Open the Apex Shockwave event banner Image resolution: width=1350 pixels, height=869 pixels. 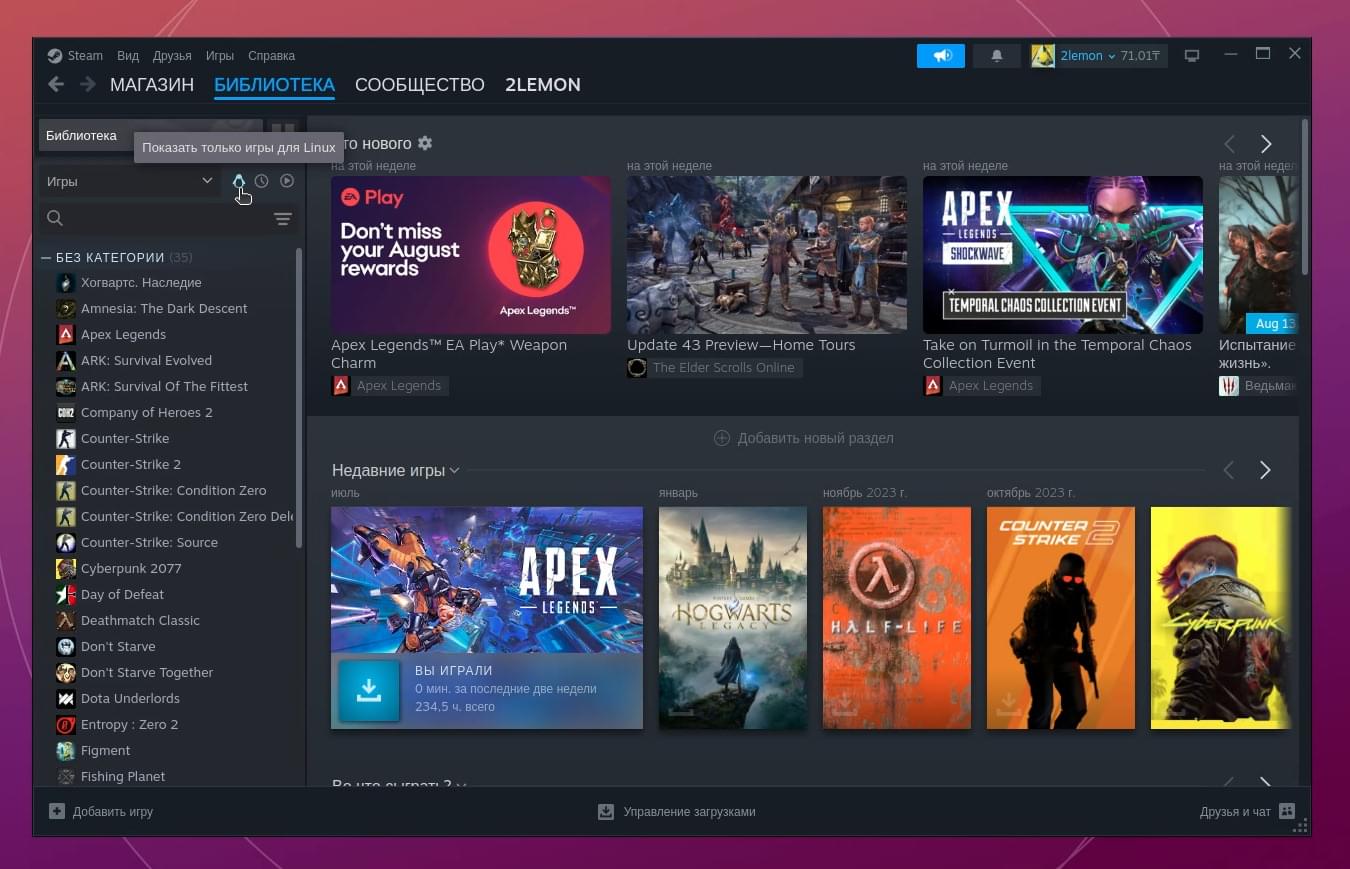click(1063, 255)
